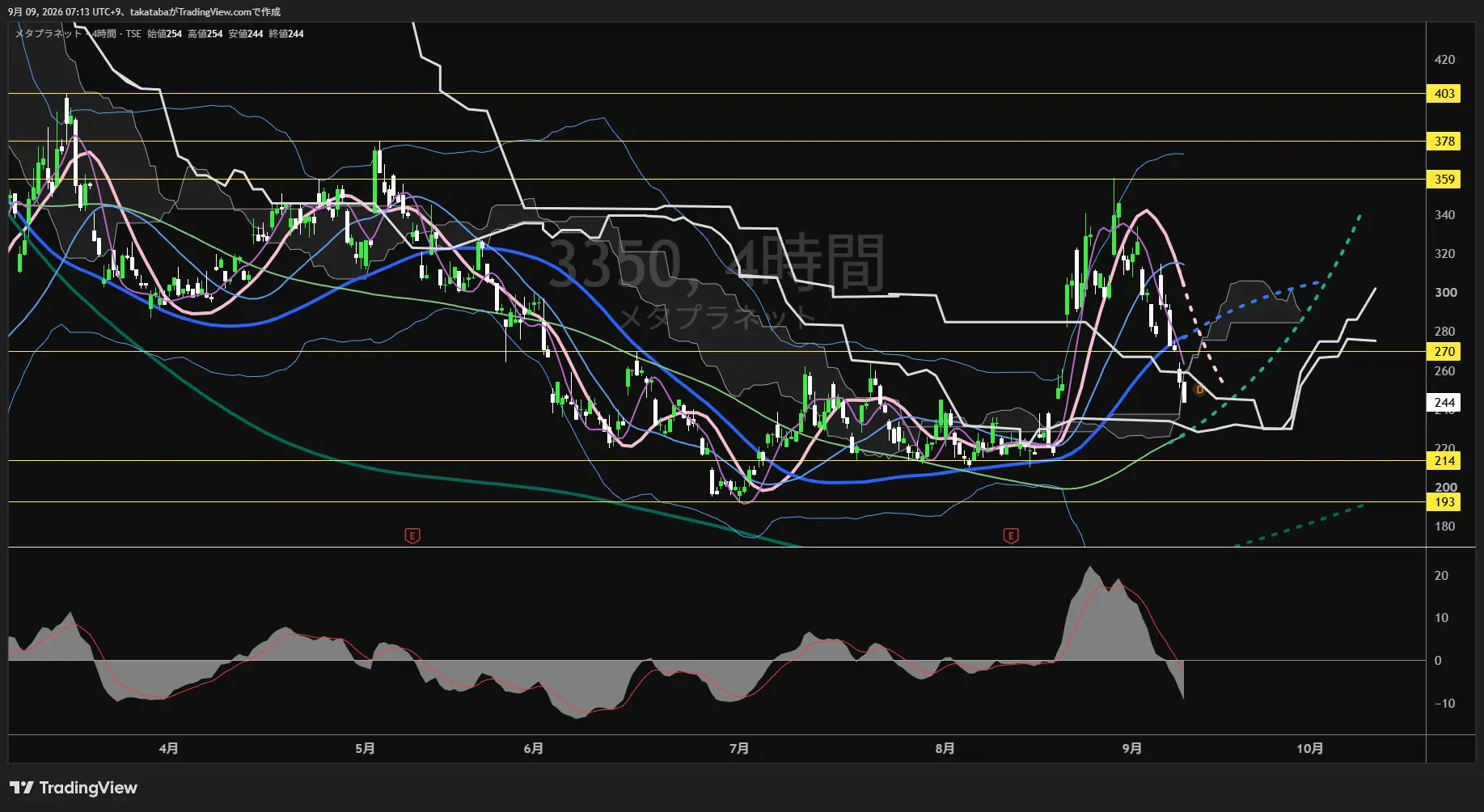Click the oscillator 0 scale value

[x=1438, y=661]
